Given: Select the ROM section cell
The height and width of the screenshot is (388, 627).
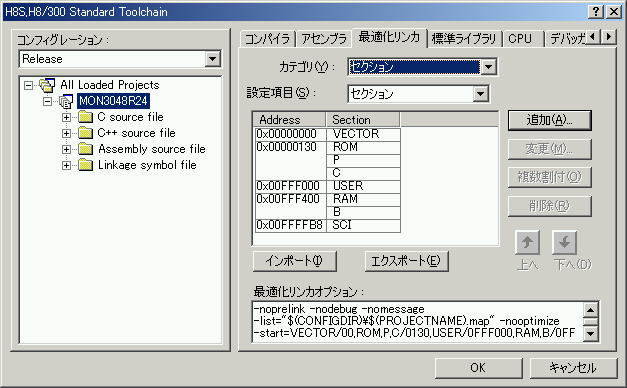Looking at the screenshot, I should click(x=363, y=147).
